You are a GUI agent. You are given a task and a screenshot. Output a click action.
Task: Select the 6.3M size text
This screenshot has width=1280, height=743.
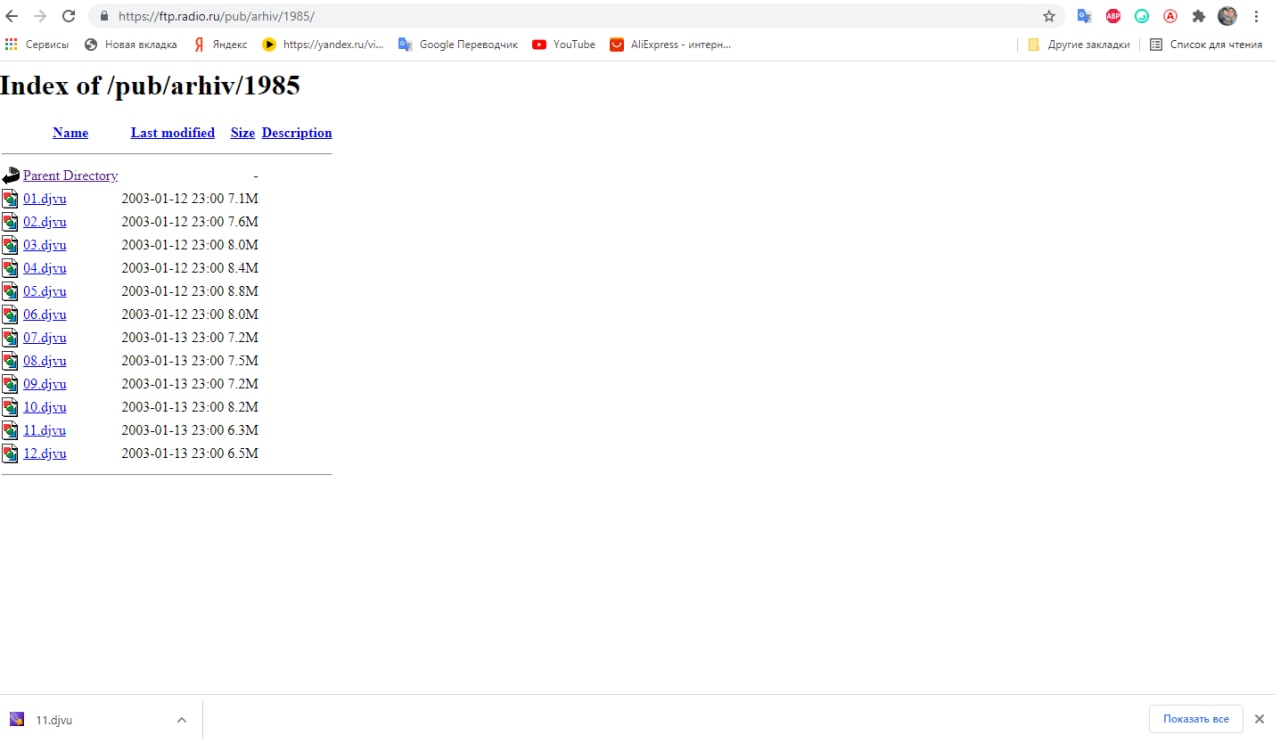tap(243, 431)
